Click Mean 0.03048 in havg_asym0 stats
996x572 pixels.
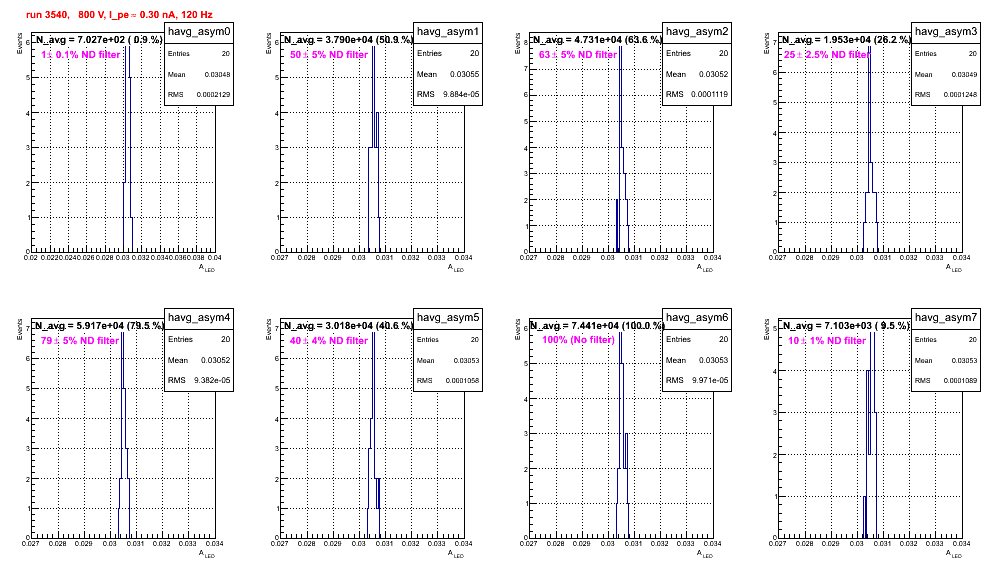(x=199, y=74)
